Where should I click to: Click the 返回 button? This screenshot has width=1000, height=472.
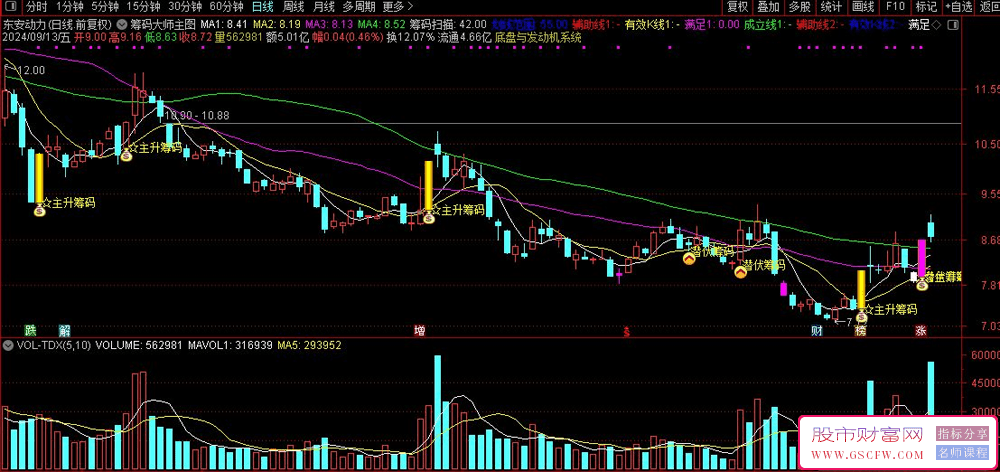(989, 7)
